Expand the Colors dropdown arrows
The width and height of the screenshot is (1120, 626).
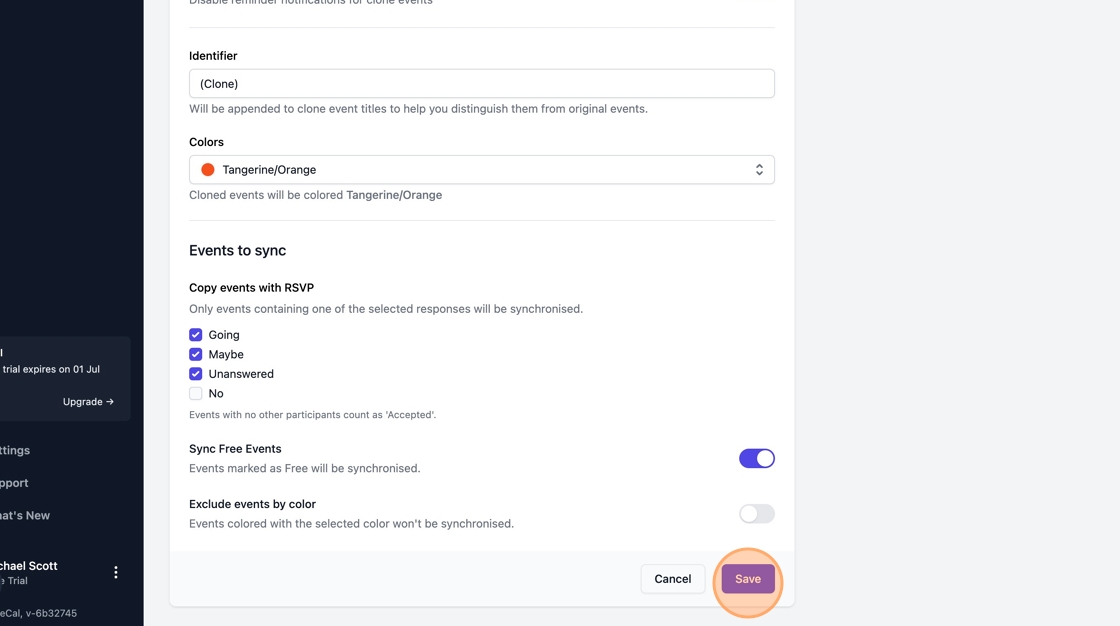pyautogui.click(x=759, y=170)
